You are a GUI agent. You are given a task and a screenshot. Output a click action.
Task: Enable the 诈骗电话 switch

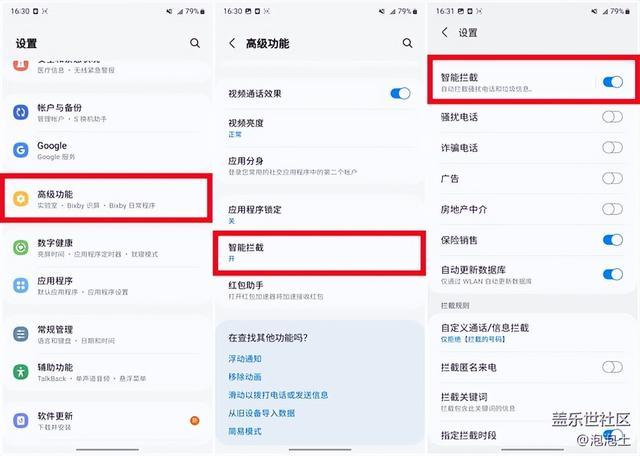click(613, 147)
